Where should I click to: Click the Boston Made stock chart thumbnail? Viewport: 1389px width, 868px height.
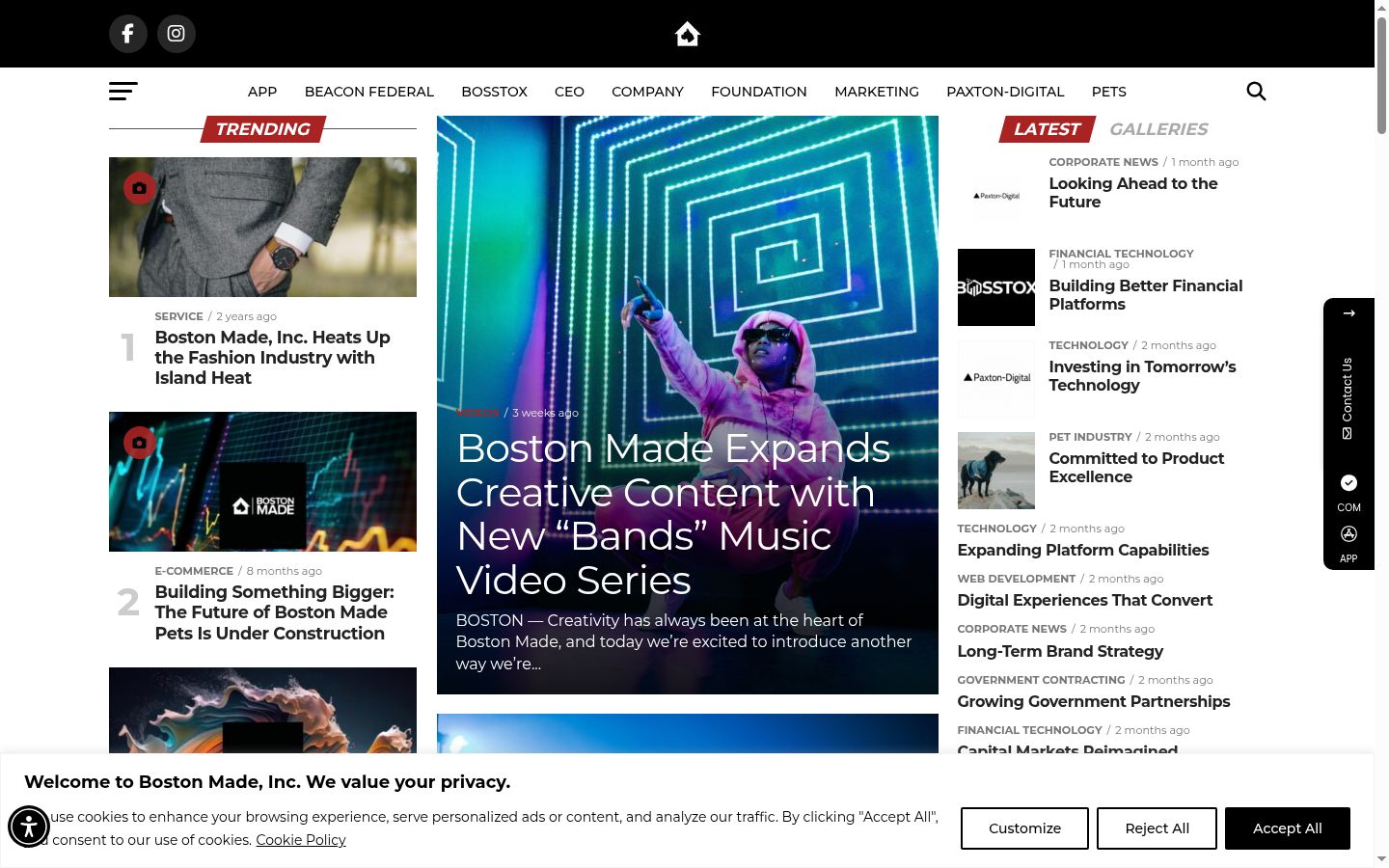tap(262, 482)
